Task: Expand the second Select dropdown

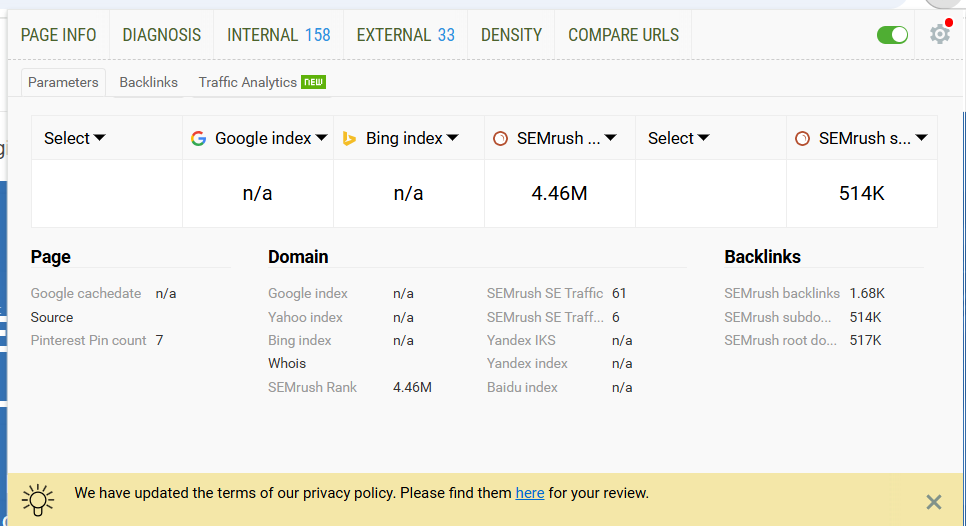Action: click(x=679, y=138)
